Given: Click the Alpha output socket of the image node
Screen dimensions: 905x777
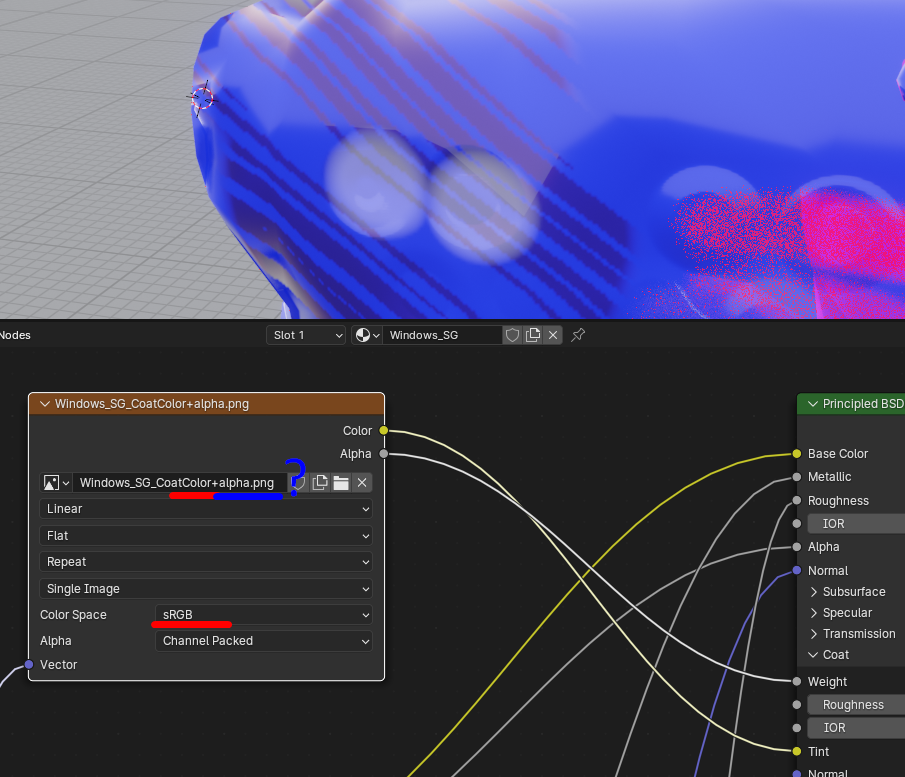Looking at the screenshot, I should [384, 454].
